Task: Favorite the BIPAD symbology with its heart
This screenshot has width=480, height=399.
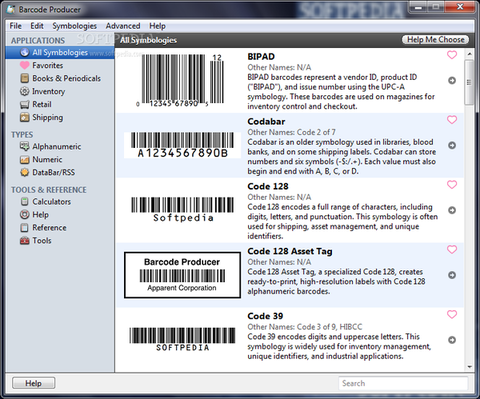Action: [452, 55]
